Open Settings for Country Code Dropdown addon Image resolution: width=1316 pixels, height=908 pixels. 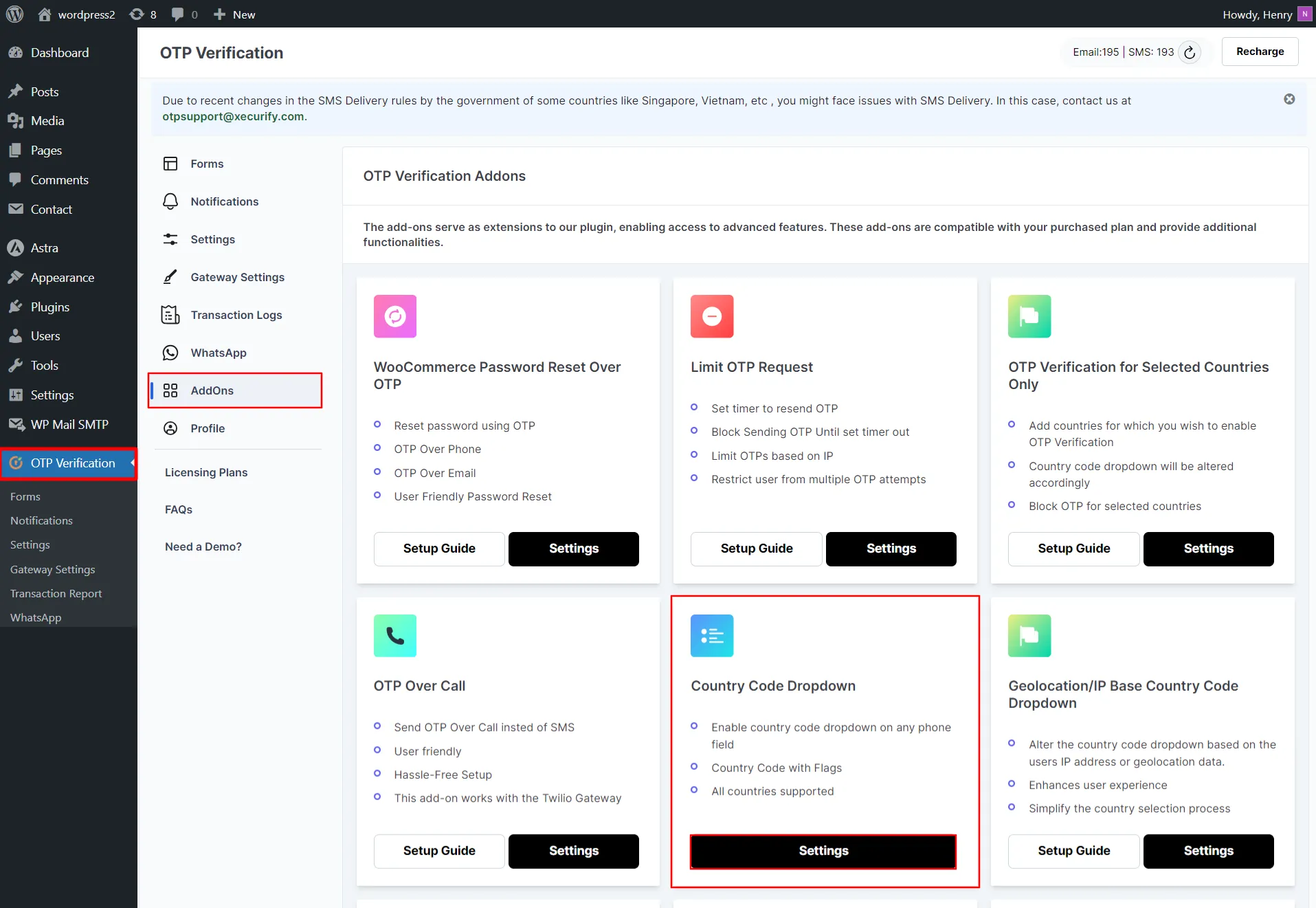pos(823,851)
